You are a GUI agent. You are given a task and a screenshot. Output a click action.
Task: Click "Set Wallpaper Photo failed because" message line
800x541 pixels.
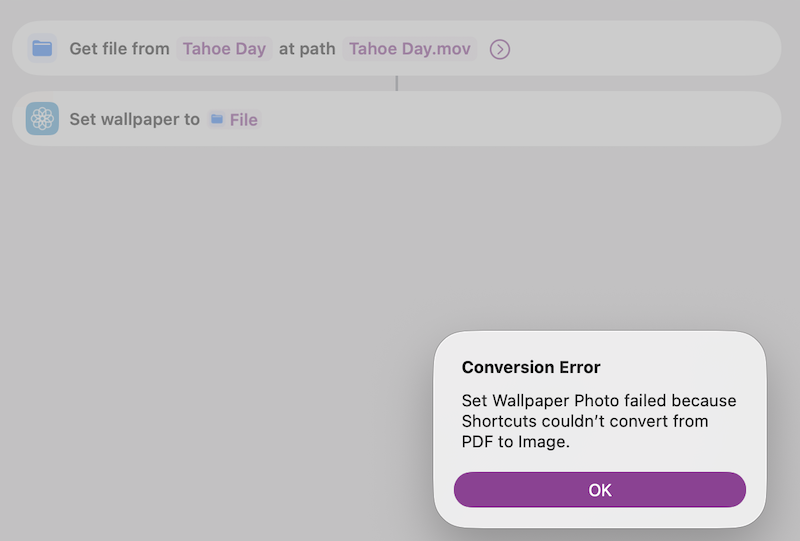598,401
